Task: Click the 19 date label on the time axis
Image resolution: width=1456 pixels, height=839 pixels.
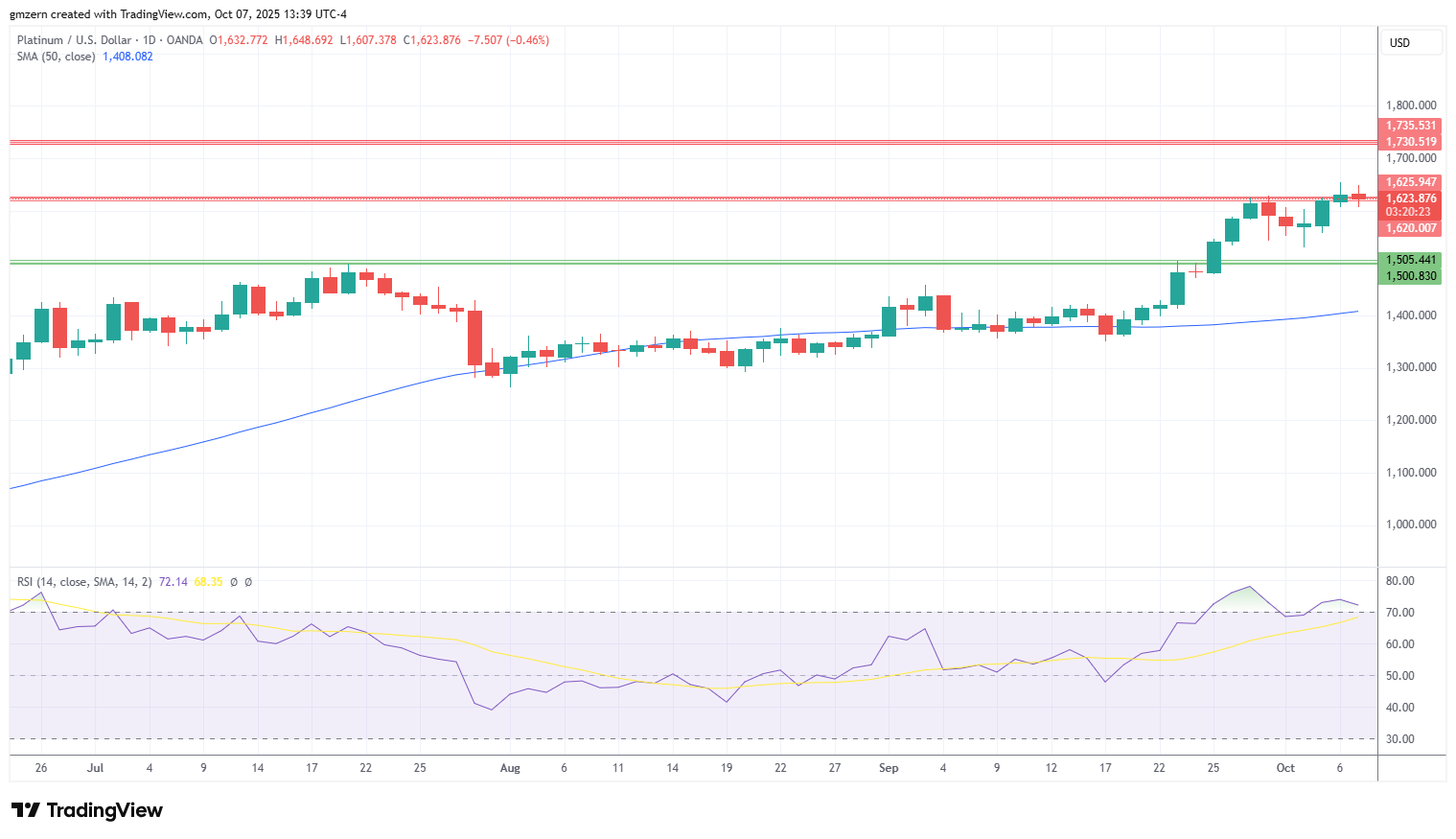Action: pyautogui.click(x=727, y=768)
